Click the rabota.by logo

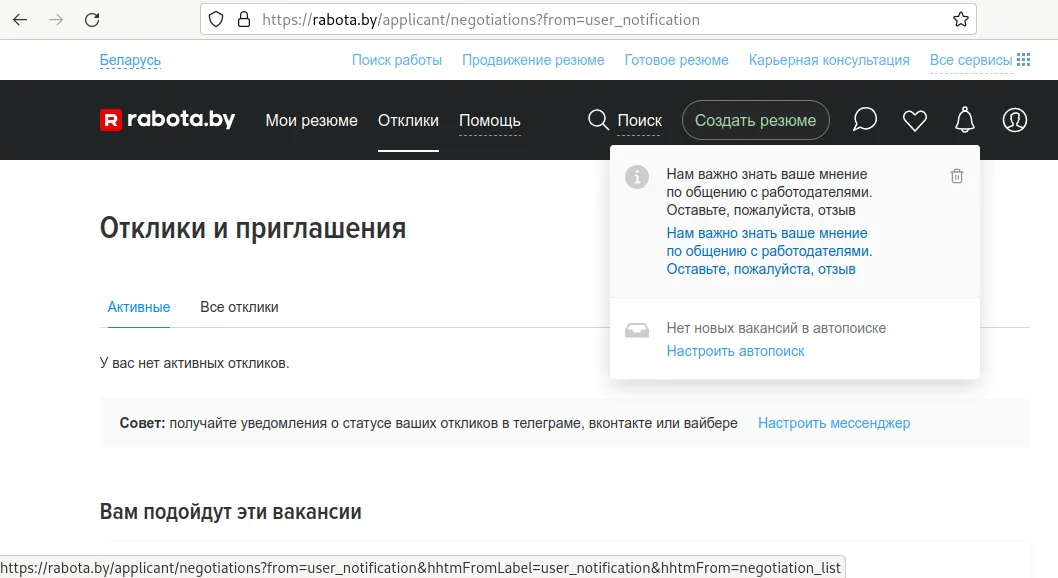(x=167, y=120)
